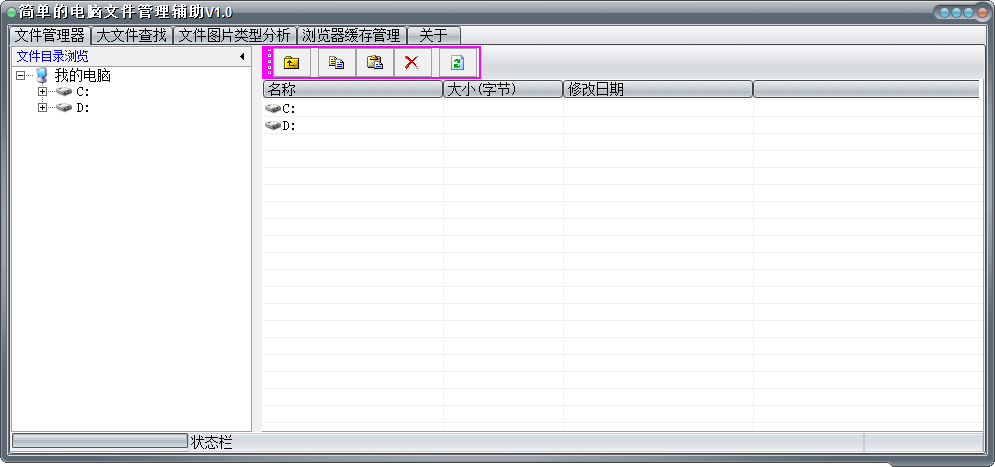Select C: label in directory tree
The width and height of the screenshot is (995, 467).
(83, 92)
